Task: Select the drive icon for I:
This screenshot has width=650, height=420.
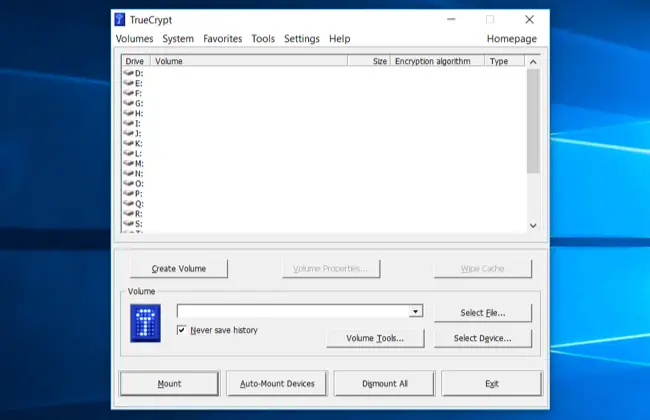Action: [x=129, y=123]
